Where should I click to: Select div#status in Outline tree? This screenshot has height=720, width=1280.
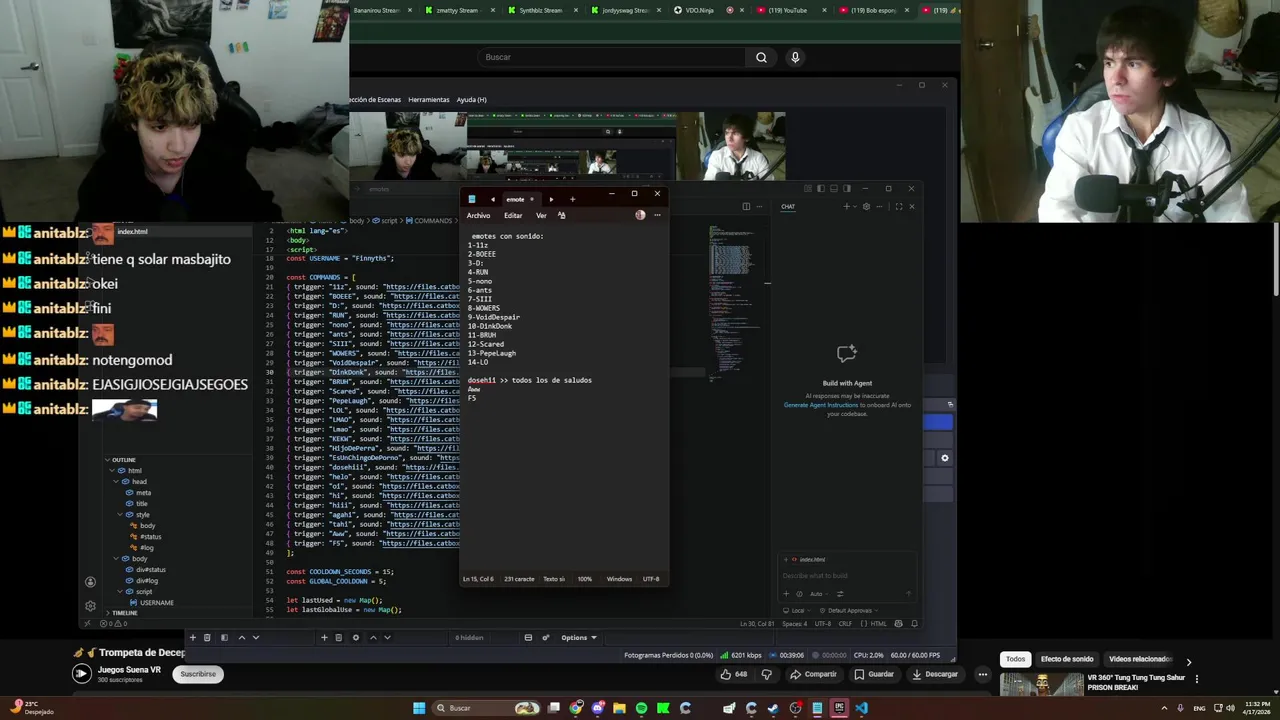150,569
